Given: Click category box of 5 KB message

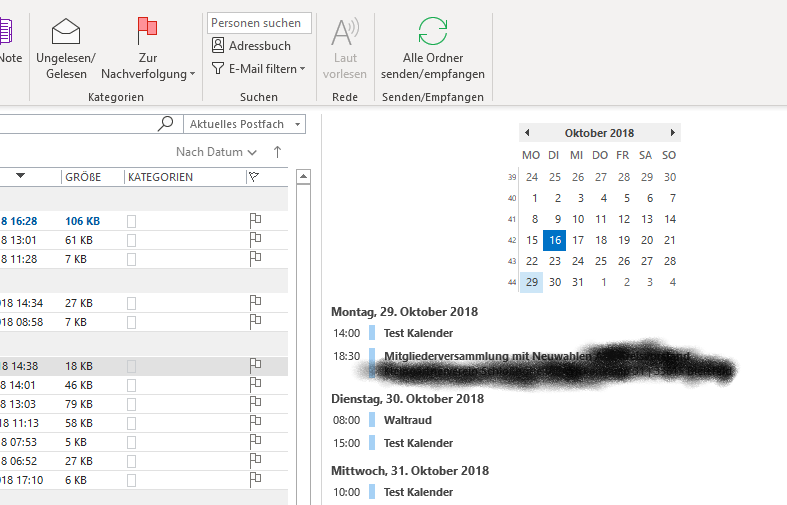Looking at the screenshot, I should 132,442.
